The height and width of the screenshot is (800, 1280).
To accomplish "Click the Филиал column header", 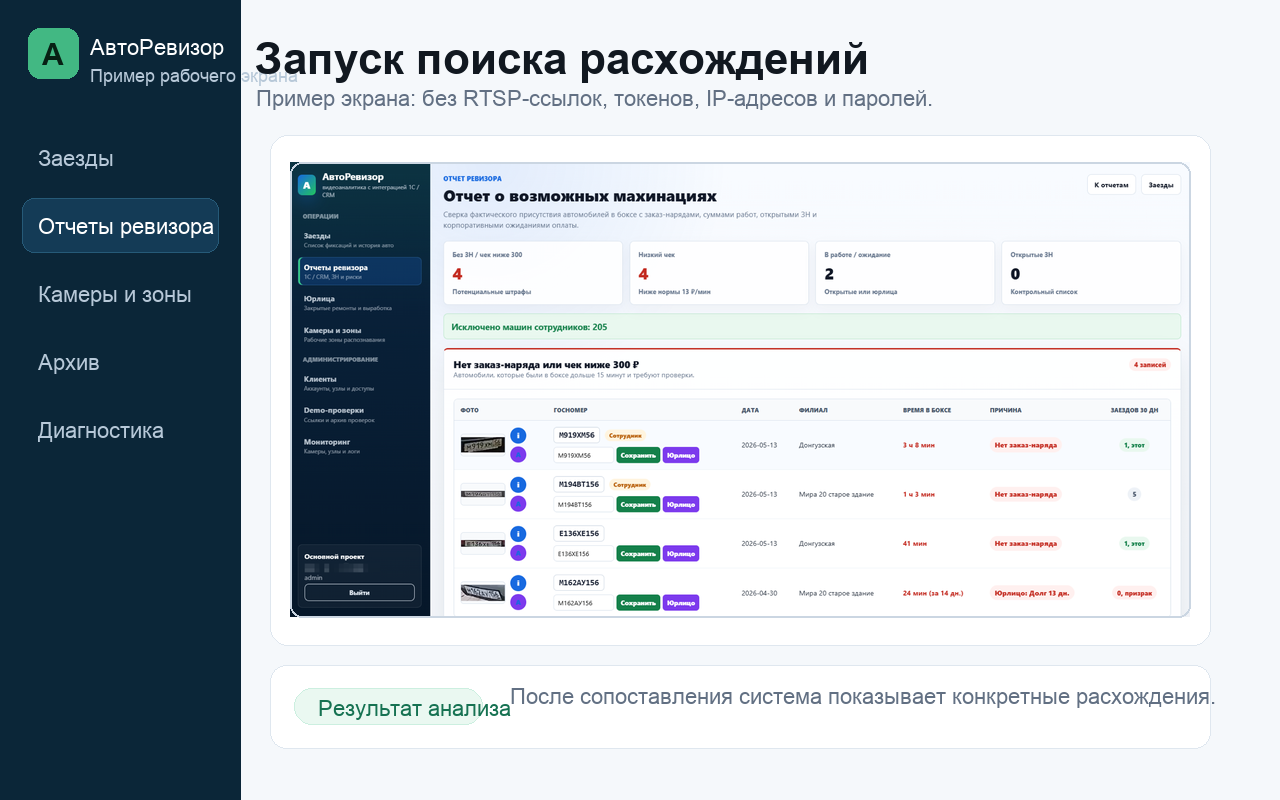I will [x=813, y=410].
